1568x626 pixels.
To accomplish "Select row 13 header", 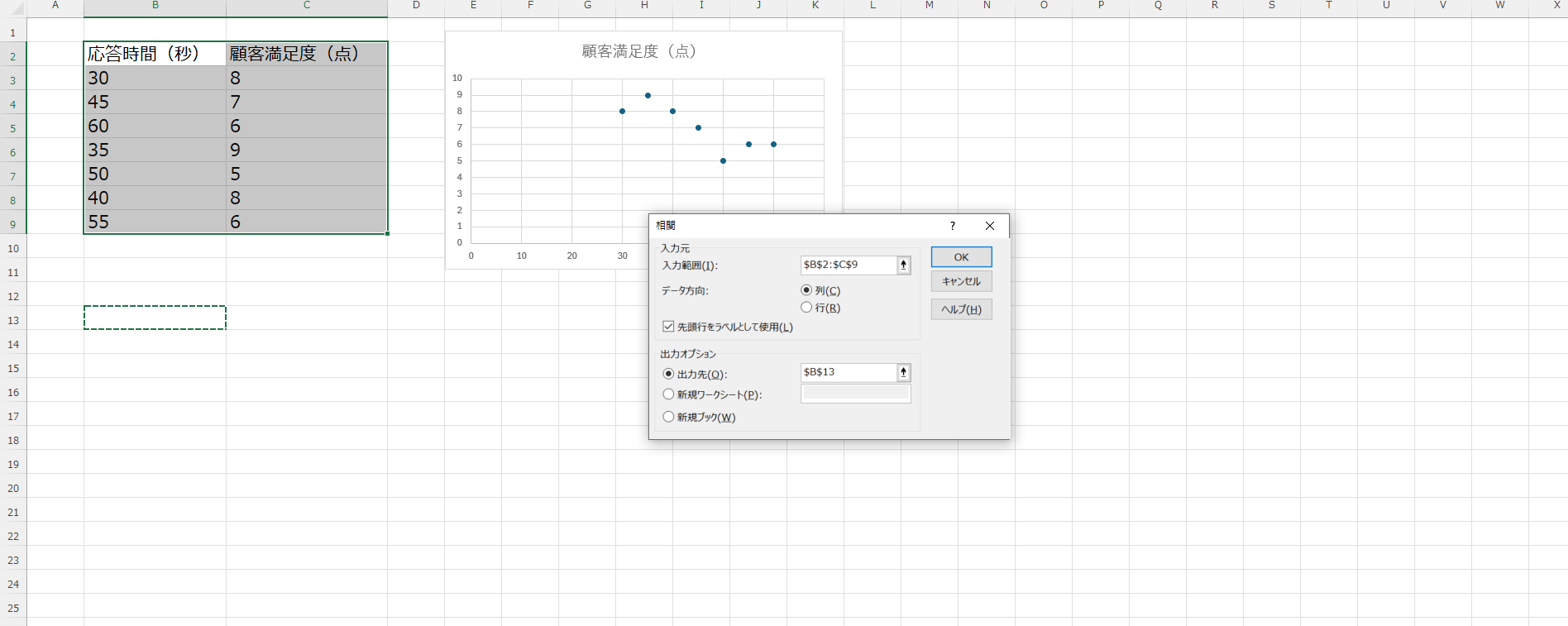I will pyautogui.click(x=13, y=320).
